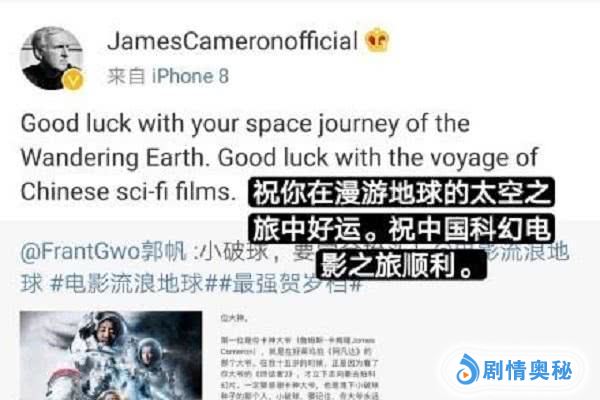
Task: Click the 旅中好运。祝中国科幻电 subtitle line
Action: click(x=401, y=229)
